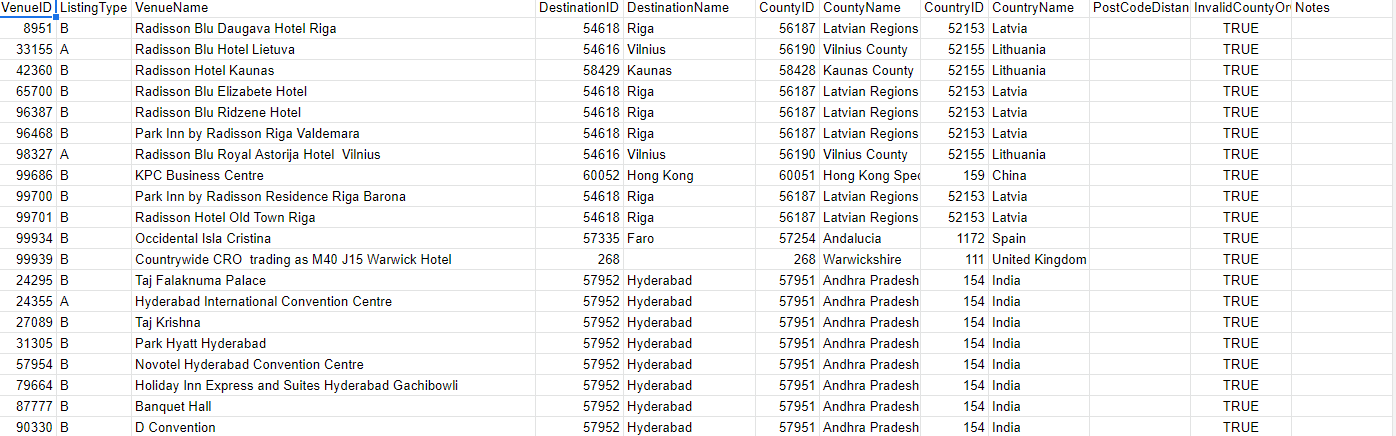
Task: Select the CountryName header cell
Action: pos(1039,8)
